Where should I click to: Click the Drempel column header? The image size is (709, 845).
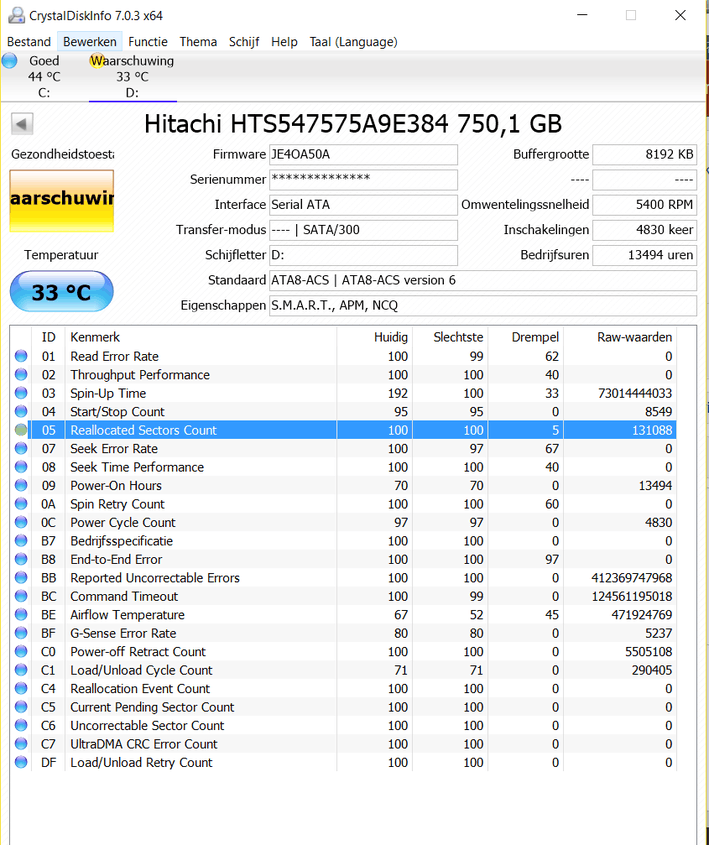pos(526,337)
